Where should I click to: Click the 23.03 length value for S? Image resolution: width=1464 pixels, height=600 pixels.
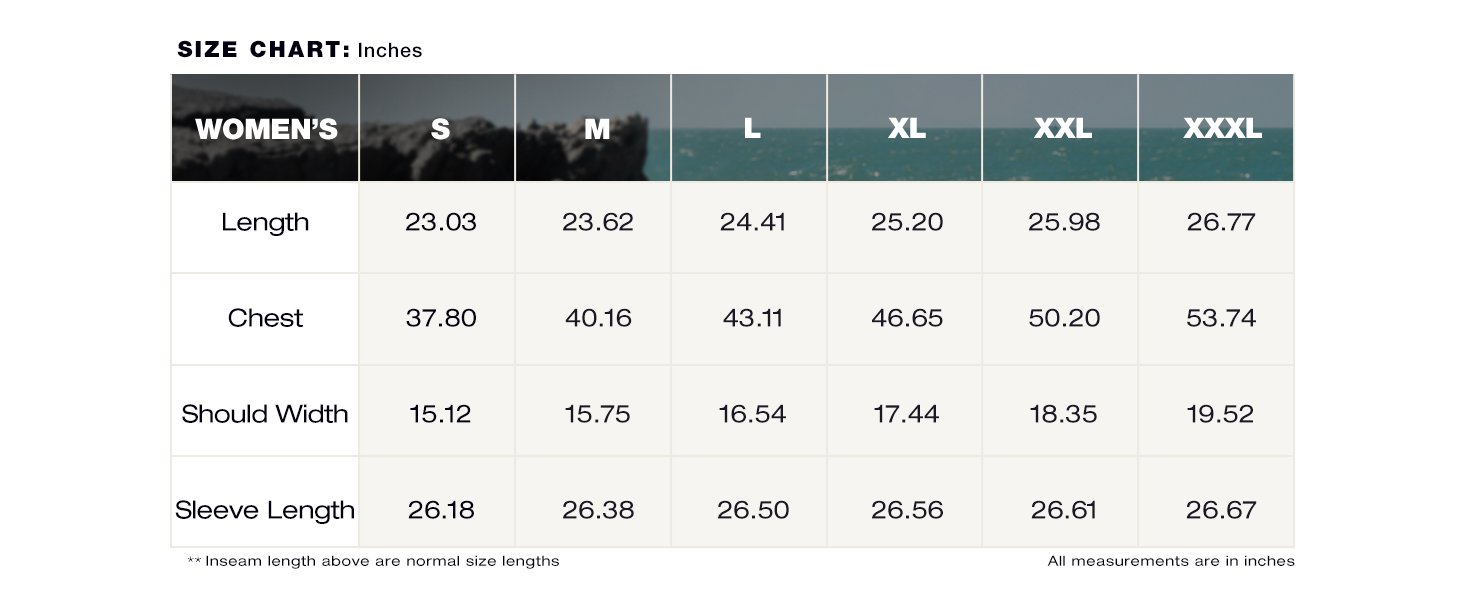pyautogui.click(x=441, y=222)
